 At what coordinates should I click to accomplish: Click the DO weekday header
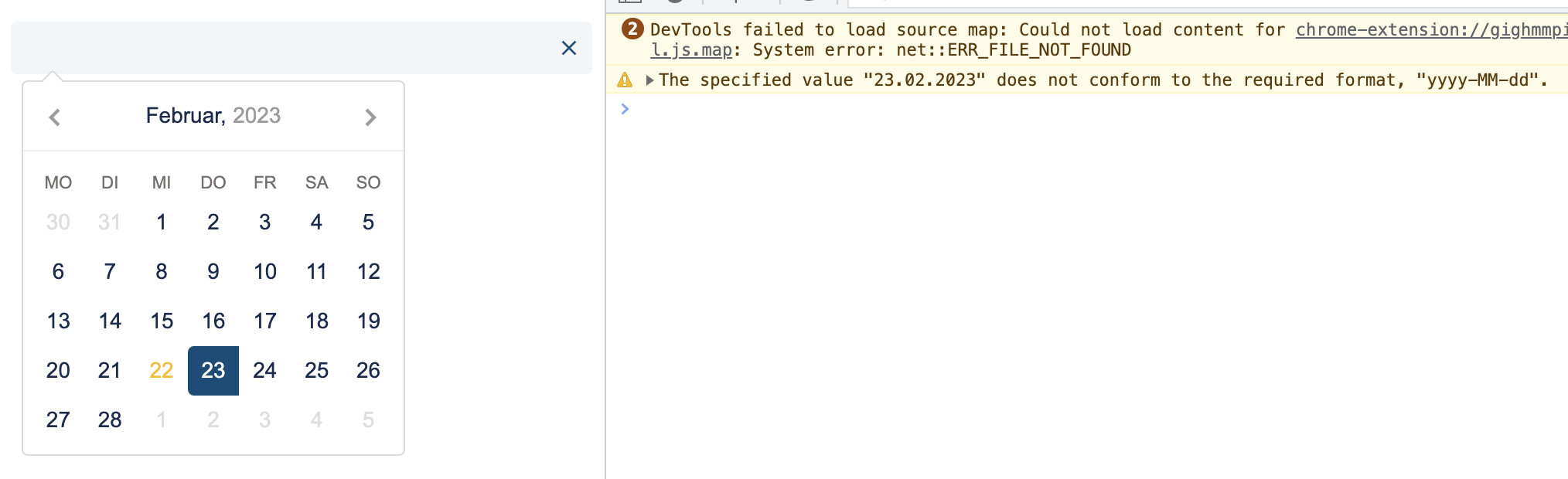(213, 183)
